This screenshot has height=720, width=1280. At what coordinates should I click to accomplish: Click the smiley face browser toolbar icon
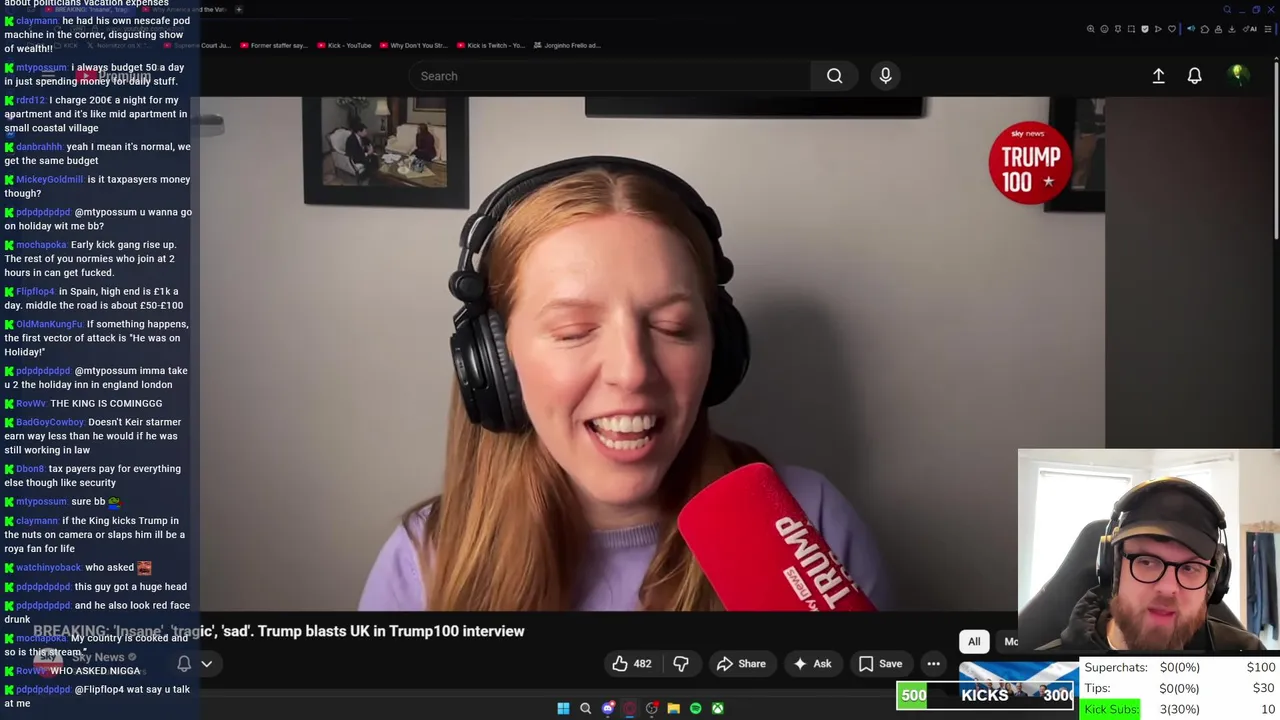[x=1104, y=29]
